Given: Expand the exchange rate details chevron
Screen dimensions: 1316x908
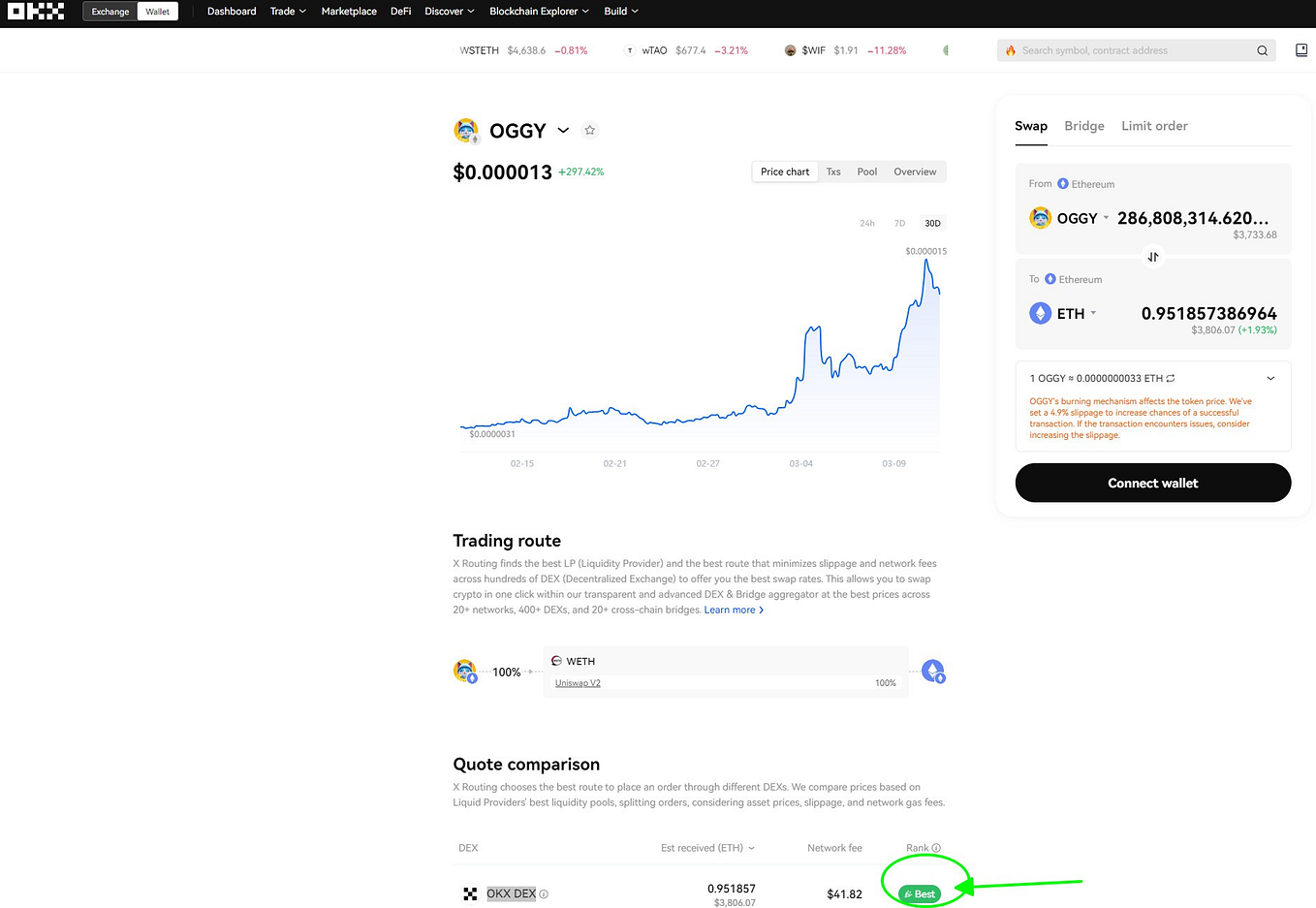Looking at the screenshot, I should pyautogui.click(x=1270, y=378).
